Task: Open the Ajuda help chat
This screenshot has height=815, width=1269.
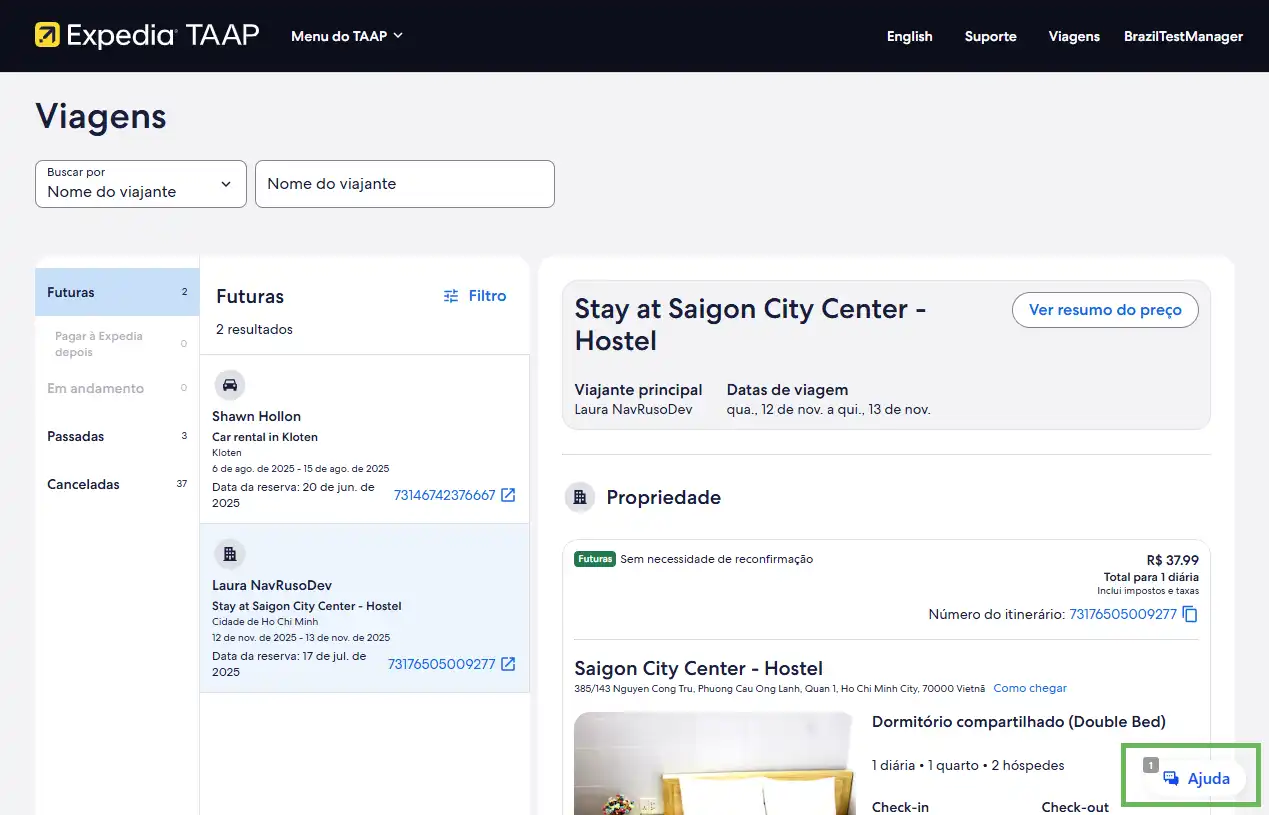Action: tap(1196, 778)
